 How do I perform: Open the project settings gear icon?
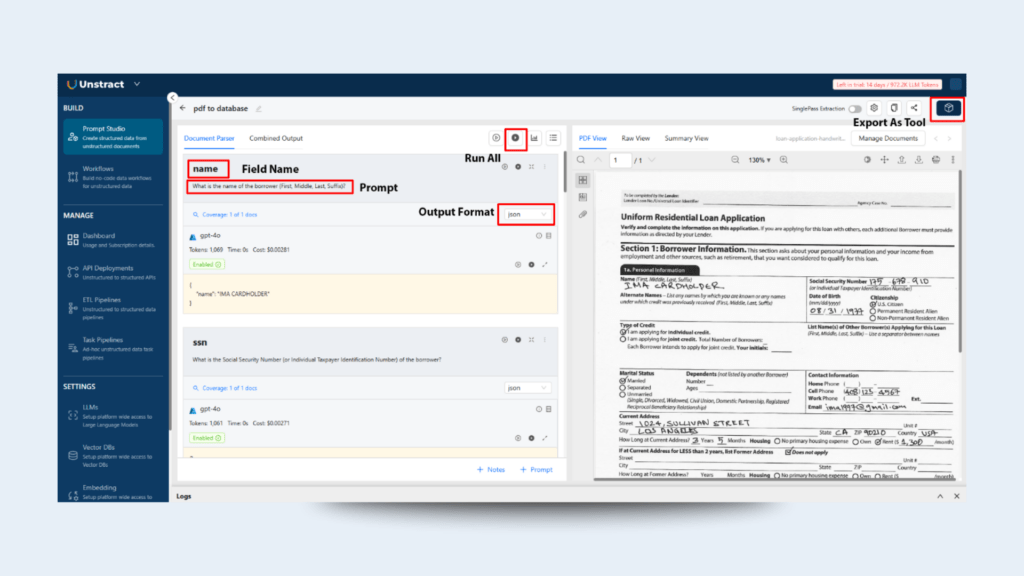click(873, 109)
